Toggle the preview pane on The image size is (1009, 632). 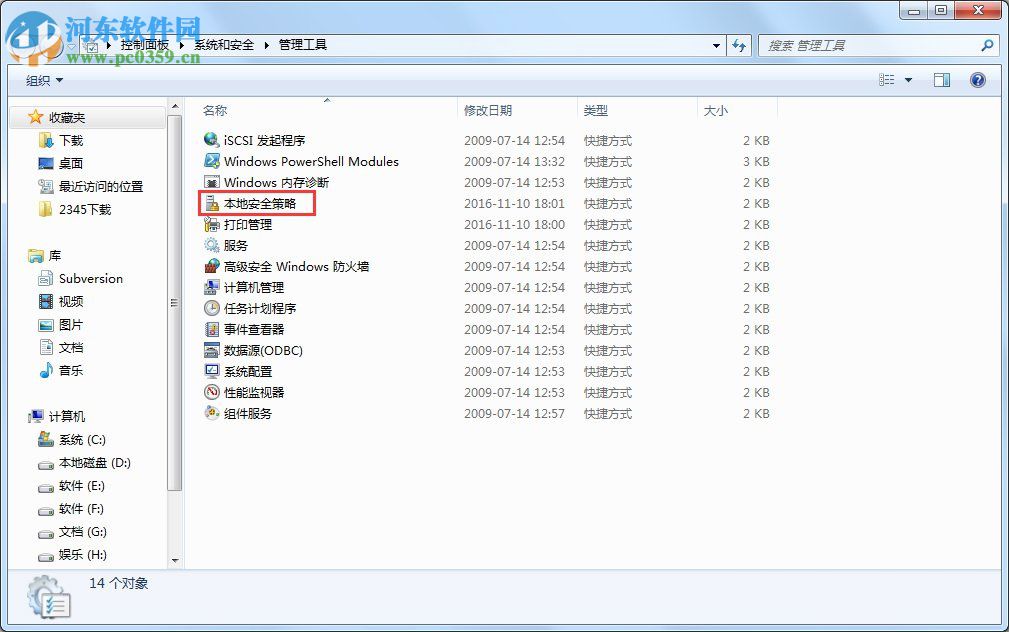pos(941,80)
